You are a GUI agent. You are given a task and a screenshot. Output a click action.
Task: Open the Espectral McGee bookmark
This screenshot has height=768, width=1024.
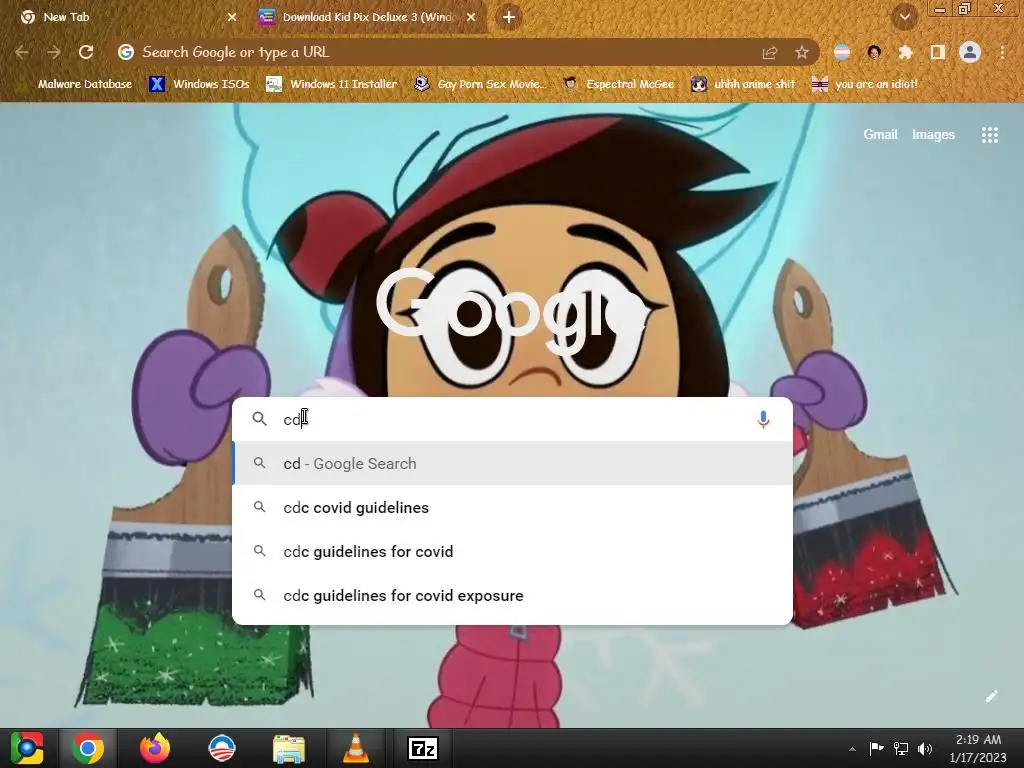coord(618,84)
